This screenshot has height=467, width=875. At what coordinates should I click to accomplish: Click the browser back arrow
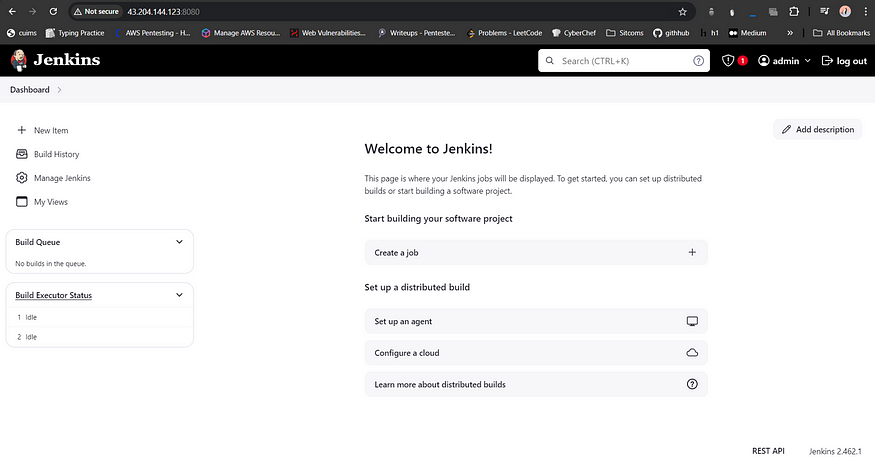[x=12, y=11]
